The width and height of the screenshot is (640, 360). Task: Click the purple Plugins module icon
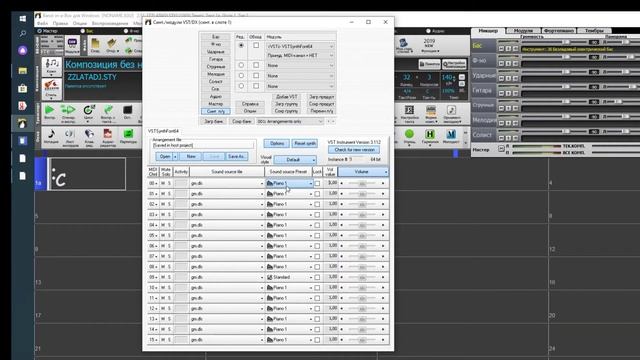72,43
